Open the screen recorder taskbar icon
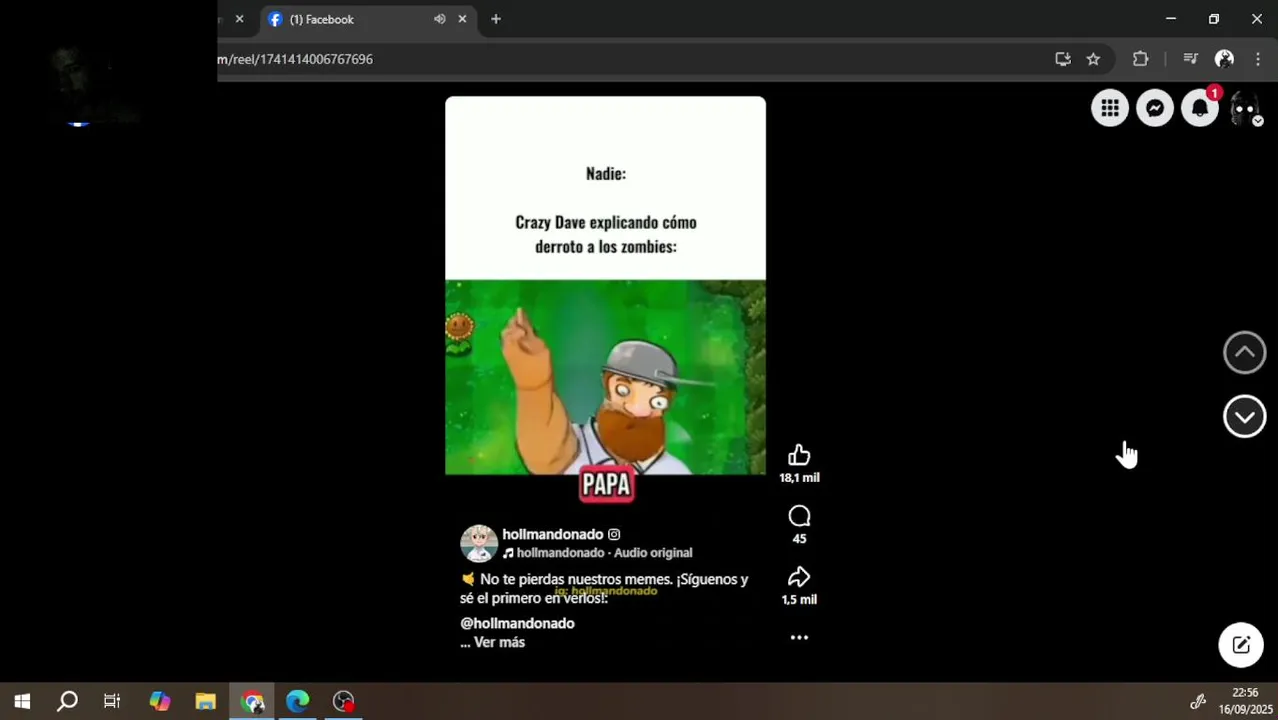 coord(344,701)
